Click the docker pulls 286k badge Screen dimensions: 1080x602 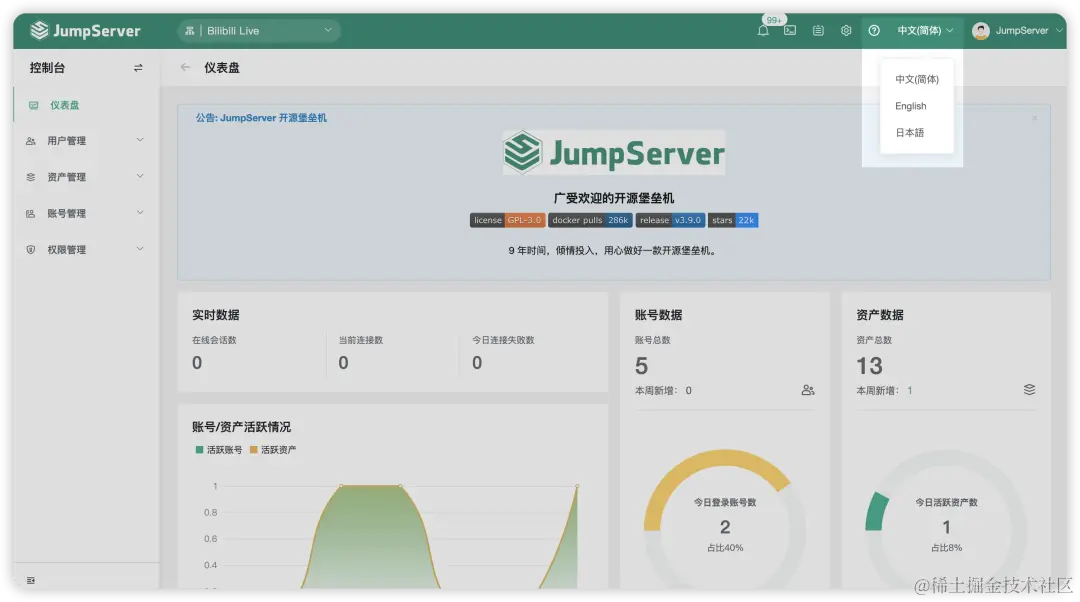[x=590, y=220]
